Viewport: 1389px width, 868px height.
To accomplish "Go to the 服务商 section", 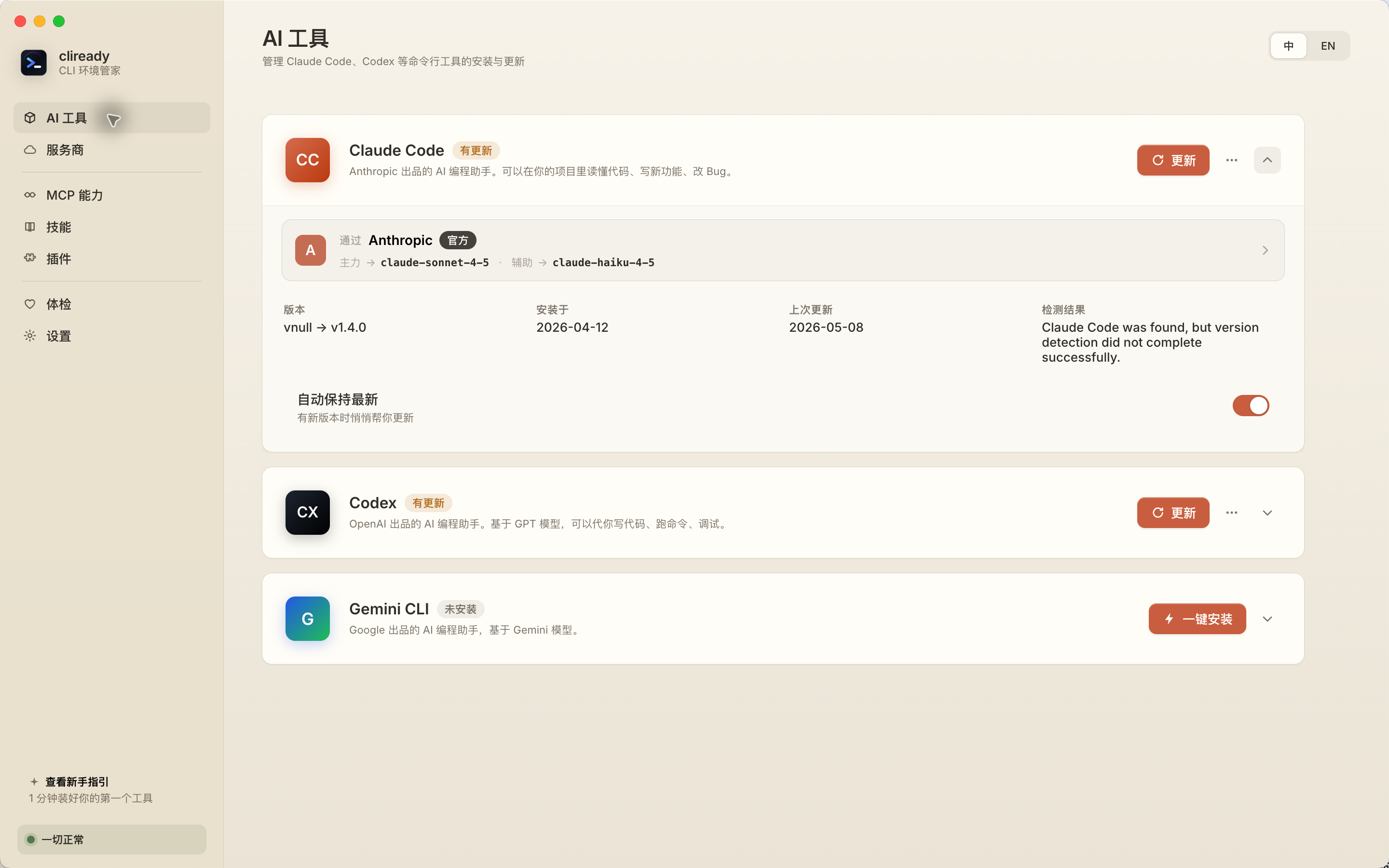I will click(112, 150).
